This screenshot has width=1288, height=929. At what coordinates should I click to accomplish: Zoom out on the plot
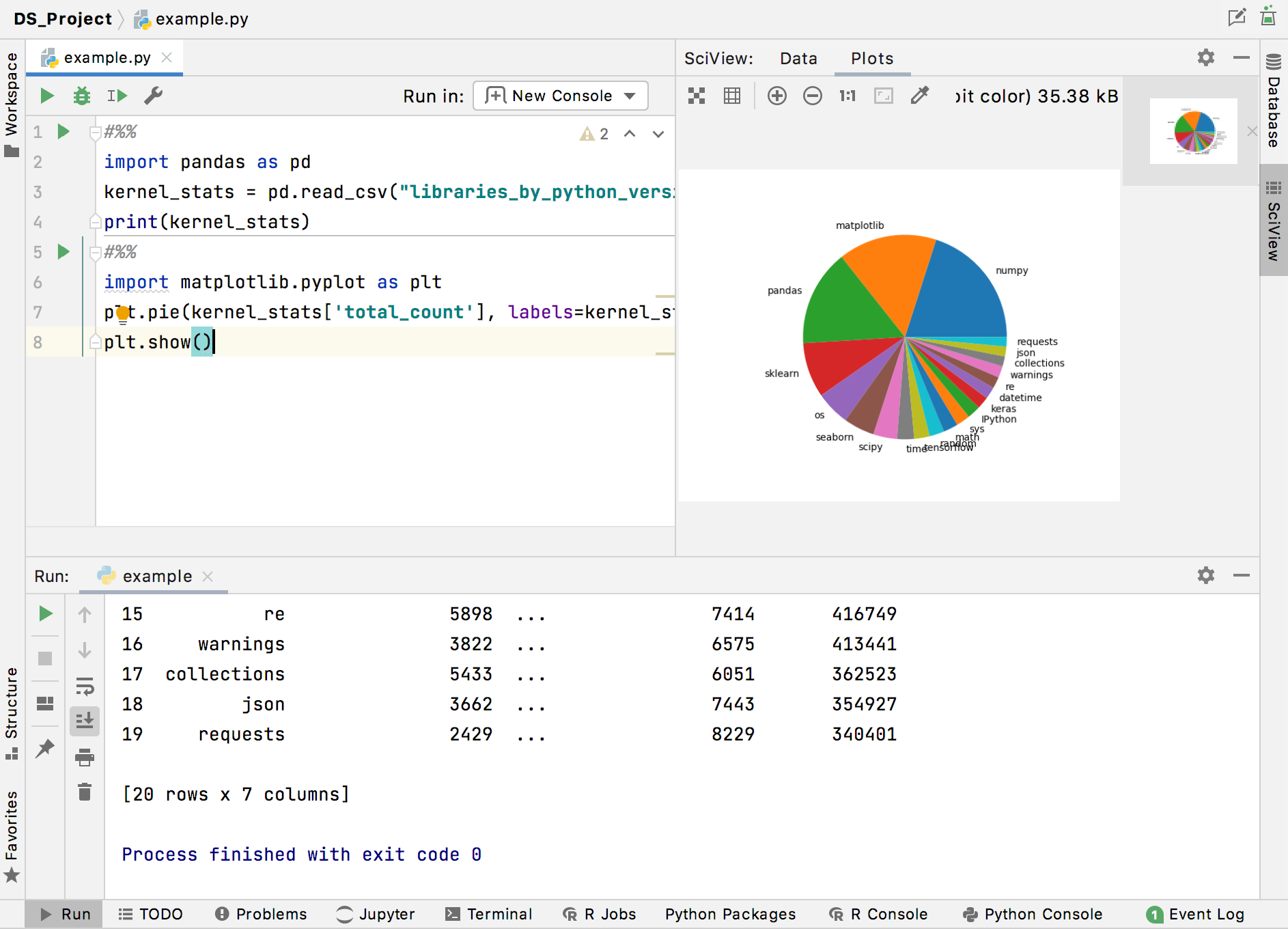tap(812, 96)
